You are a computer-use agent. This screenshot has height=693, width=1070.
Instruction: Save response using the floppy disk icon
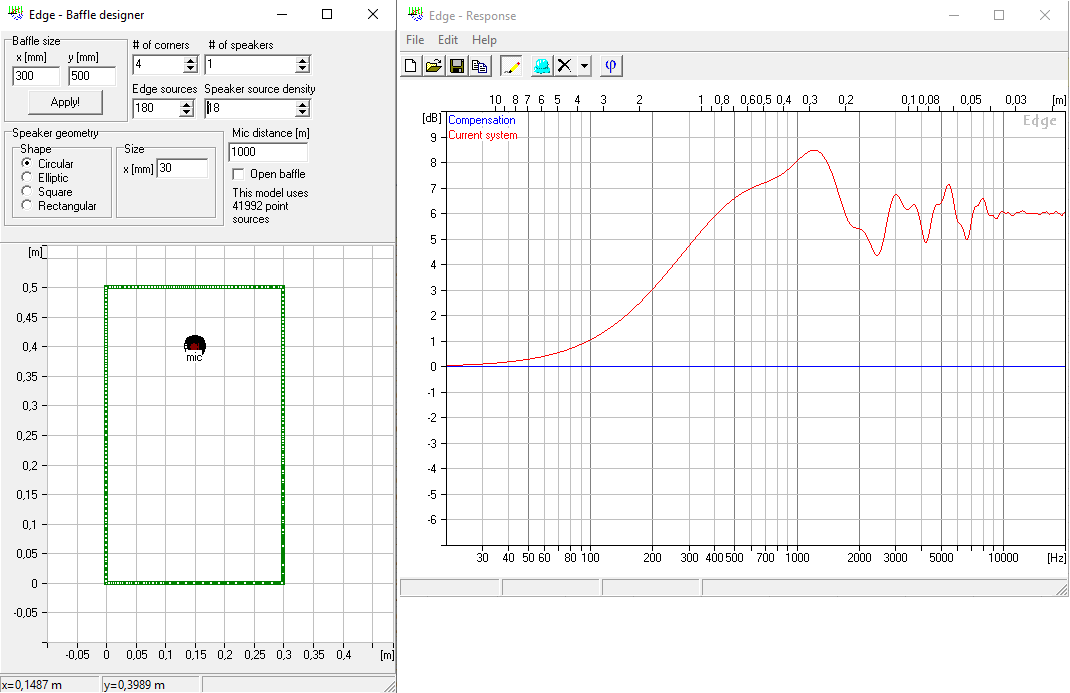457,66
